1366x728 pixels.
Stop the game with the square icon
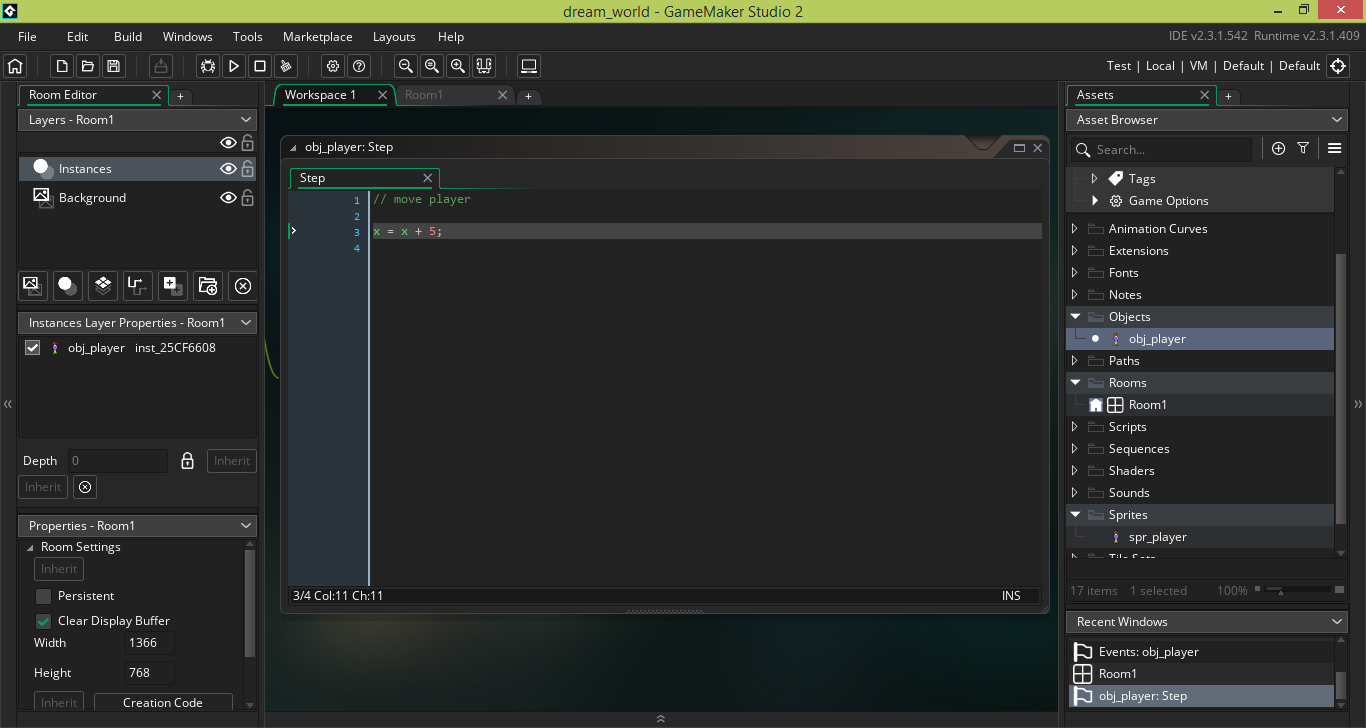tap(260, 66)
